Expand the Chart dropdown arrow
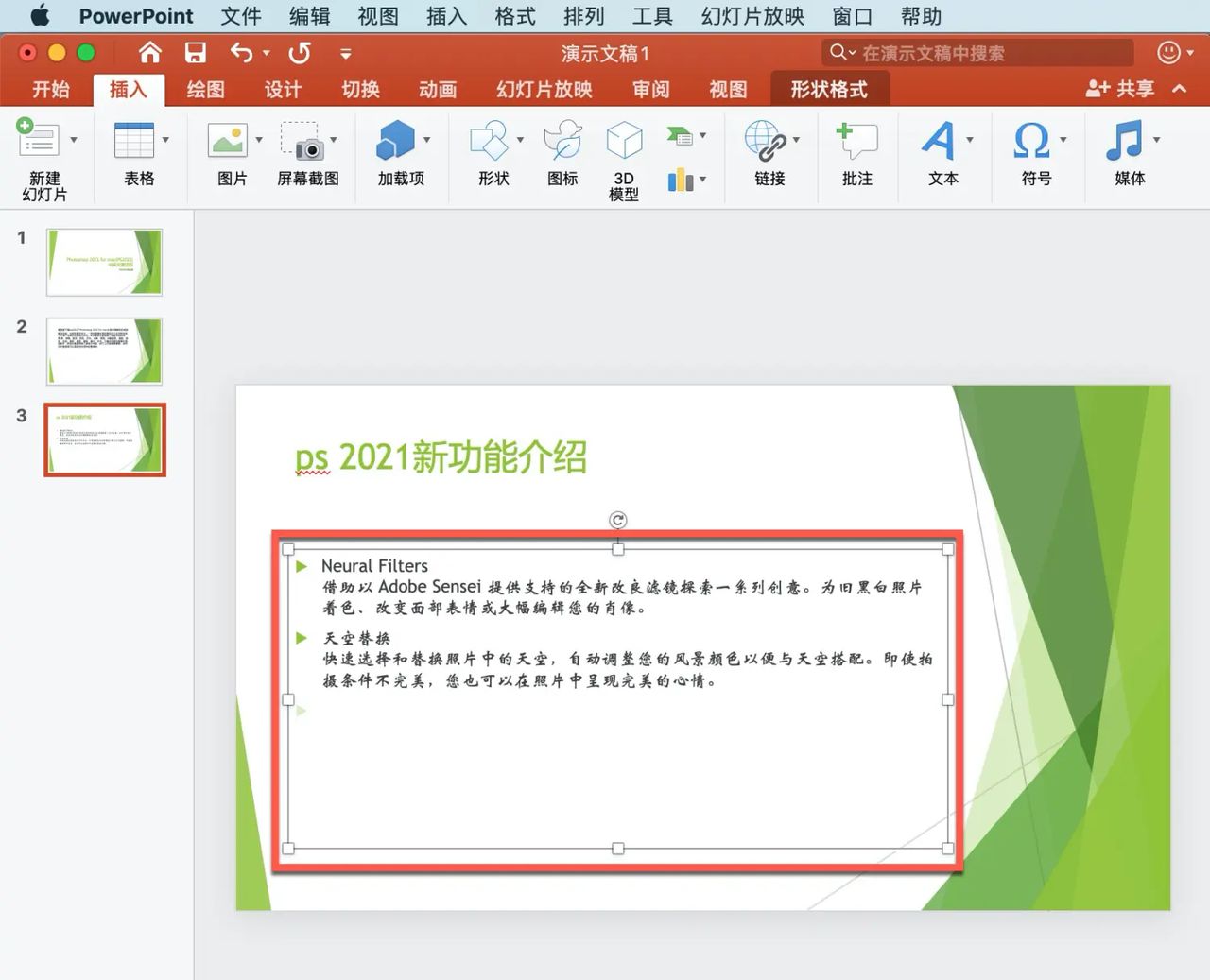 (x=702, y=180)
